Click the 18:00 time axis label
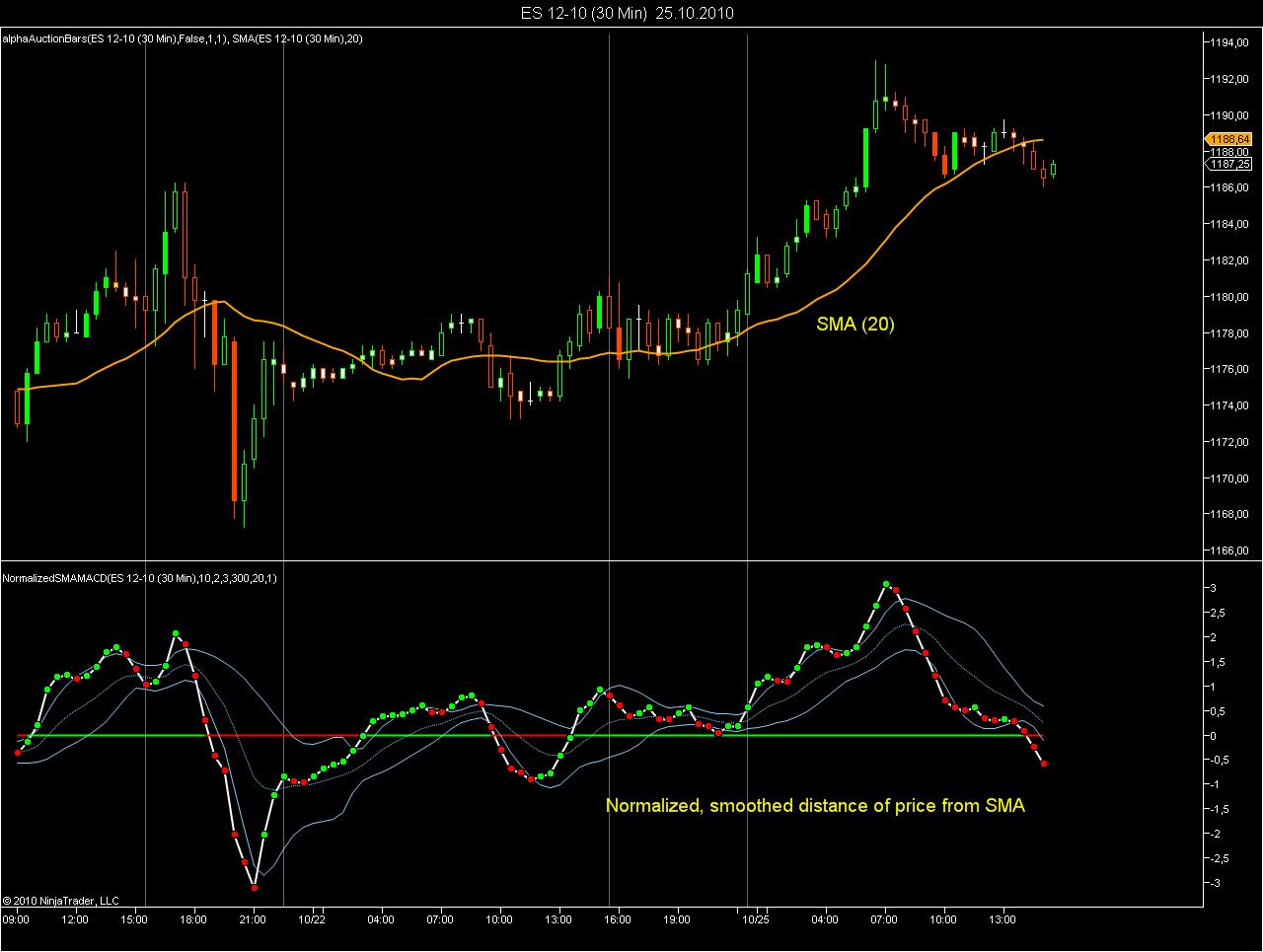The height and width of the screenshot is (952, 1263). (193, 920)
